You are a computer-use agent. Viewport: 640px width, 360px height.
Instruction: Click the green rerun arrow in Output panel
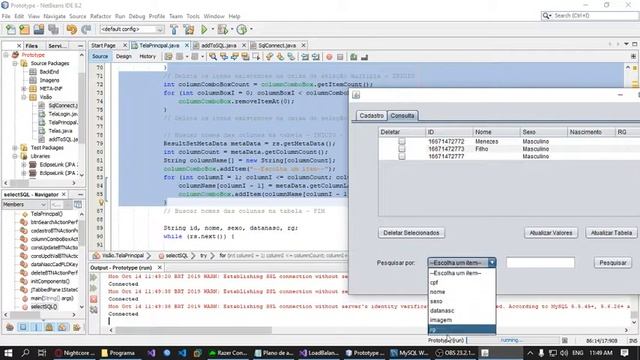click(x=93, y=278)
